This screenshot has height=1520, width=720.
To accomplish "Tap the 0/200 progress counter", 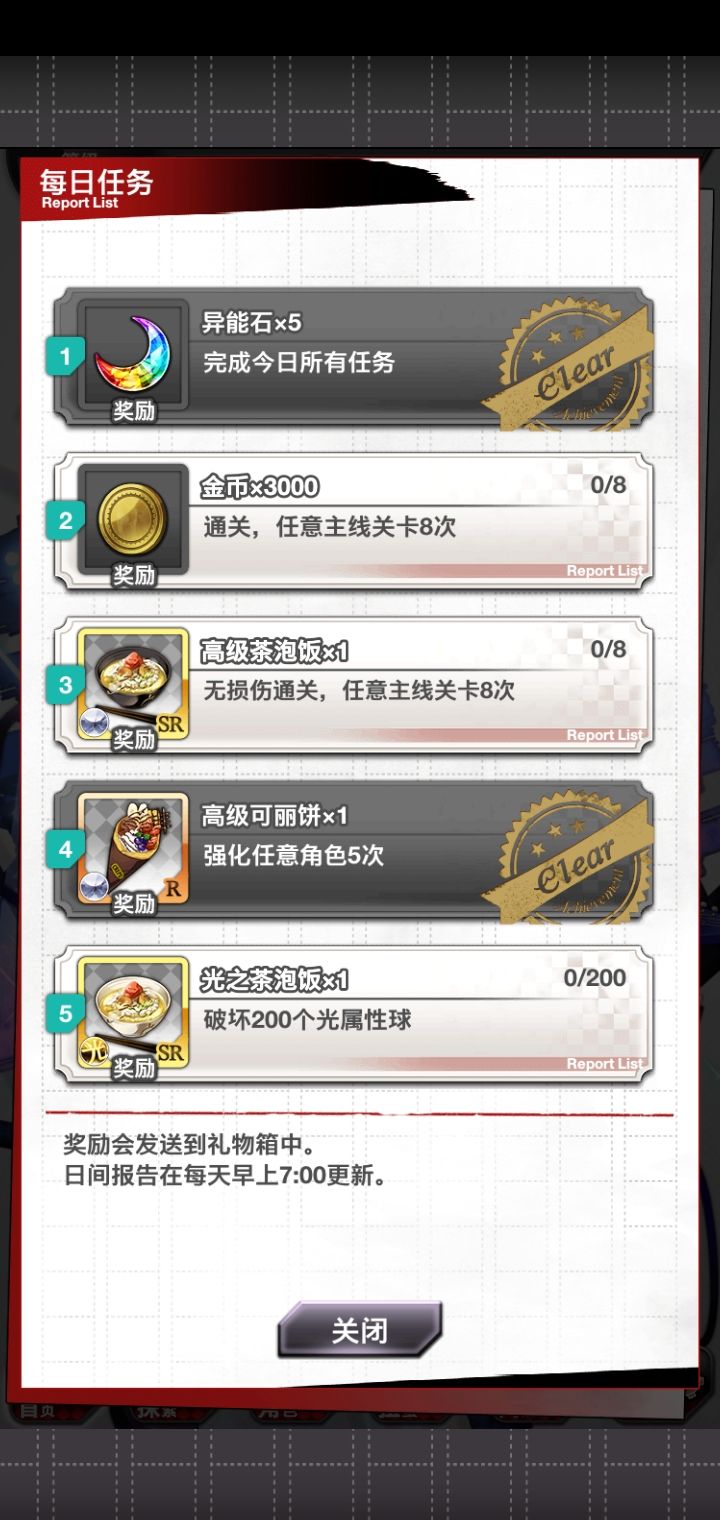I will click(595, 977).
